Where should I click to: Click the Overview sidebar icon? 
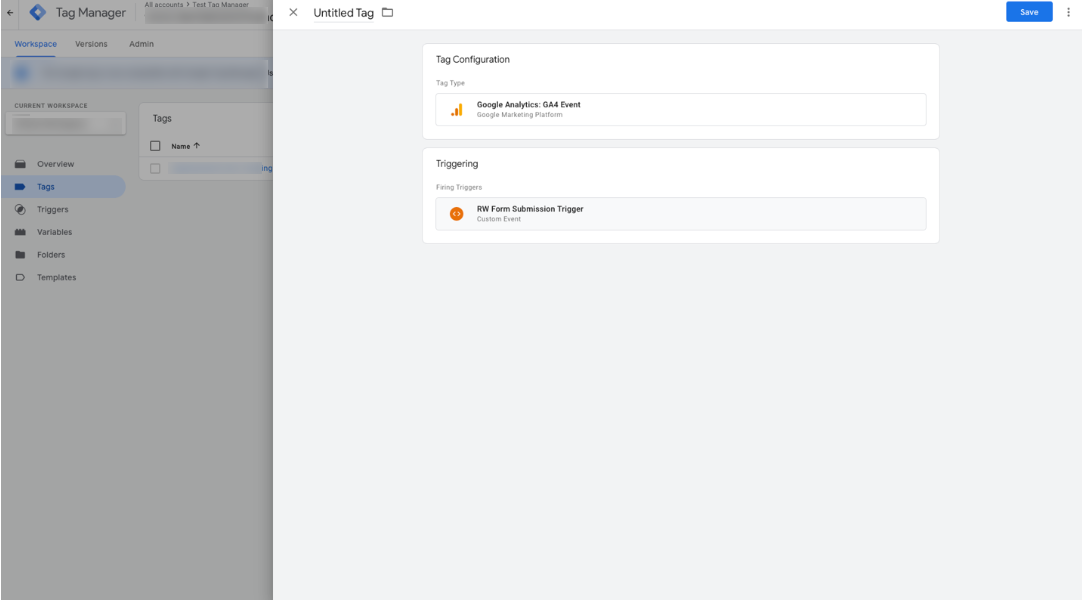(20, 164)
